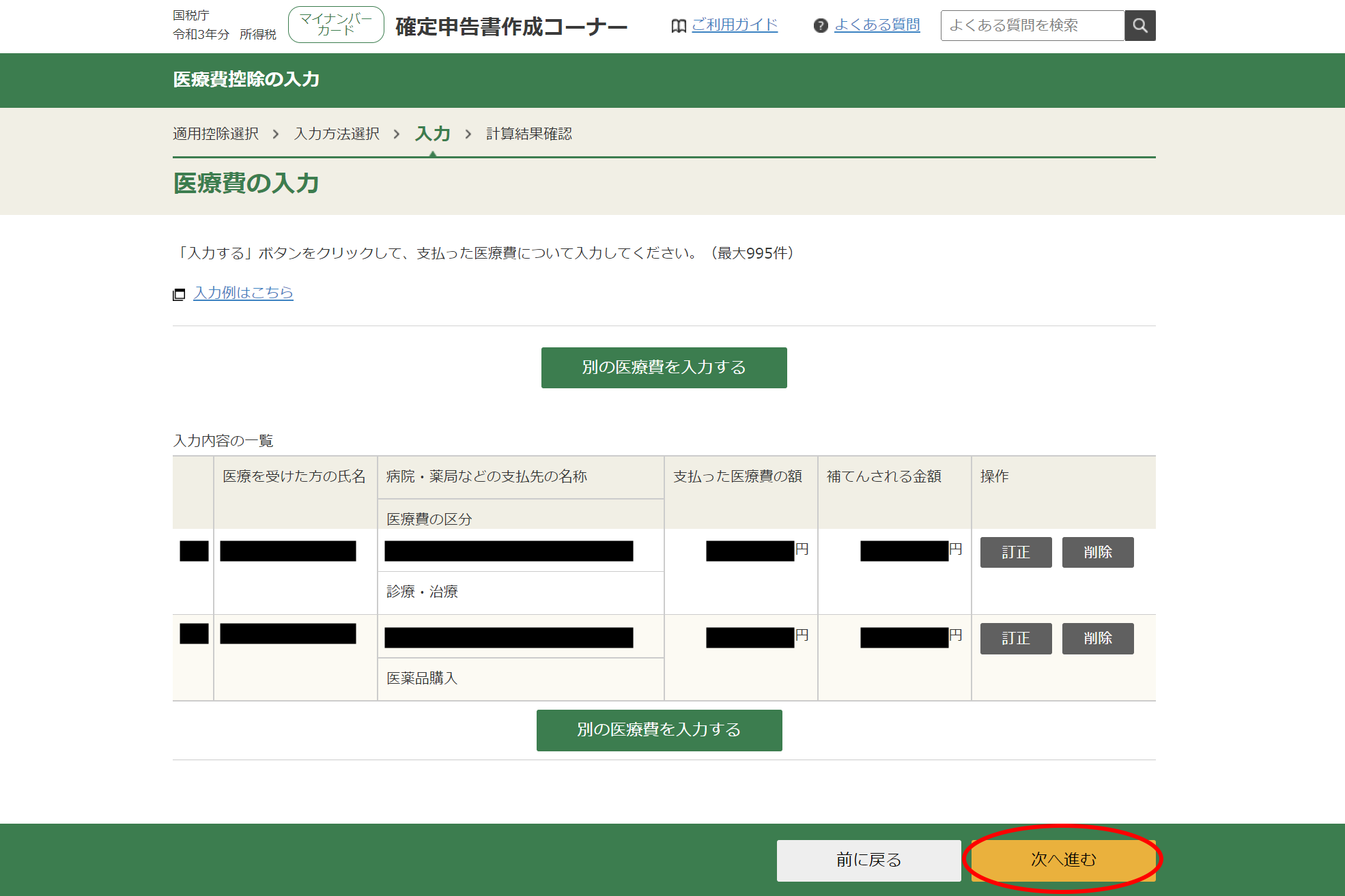Focus the よくある質問を検索 search field
This screenshot has width=1345, height=896.
point(1032,26)
